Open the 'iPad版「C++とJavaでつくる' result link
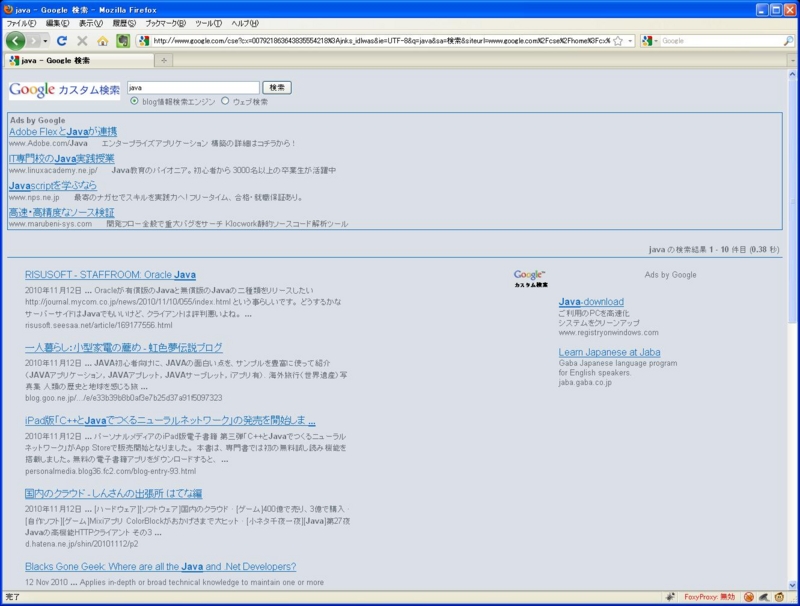Viewport: 800px width, 606px height. click(170, 420)
